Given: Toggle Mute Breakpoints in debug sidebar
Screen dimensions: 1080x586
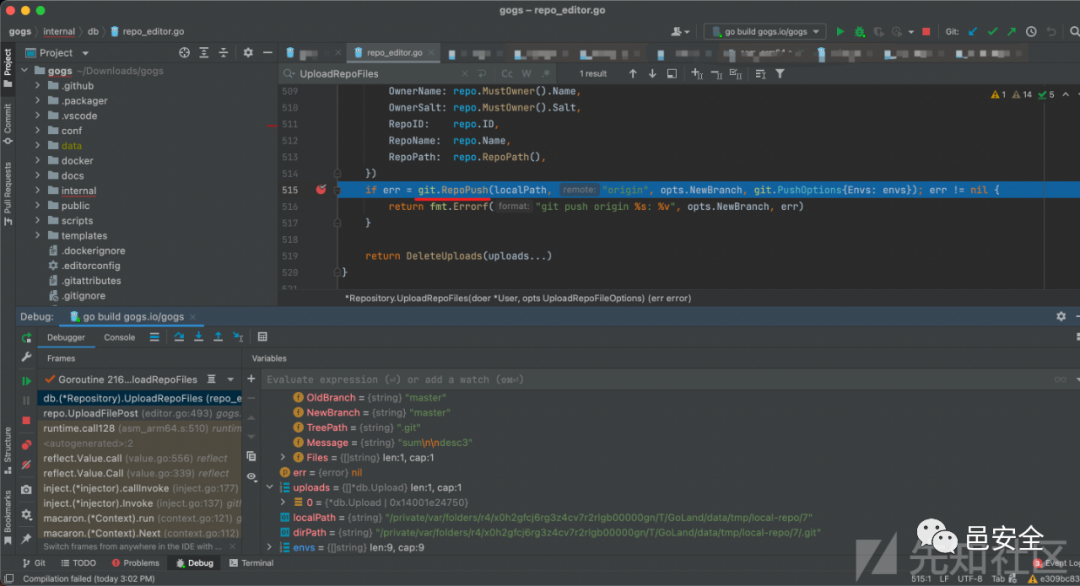Looking at the screenshot, I should (x=27, y=465).
